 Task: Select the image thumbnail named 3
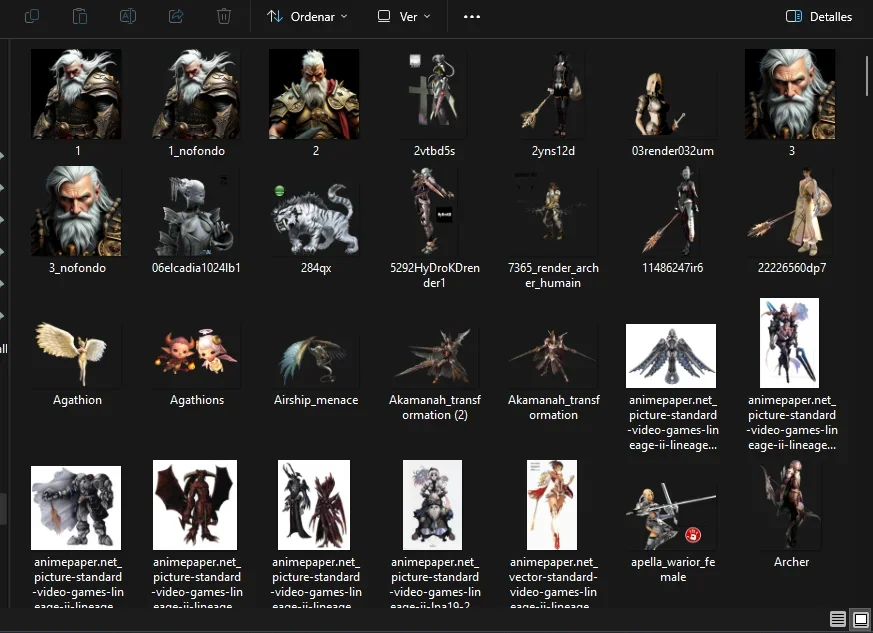pos(790,94)
